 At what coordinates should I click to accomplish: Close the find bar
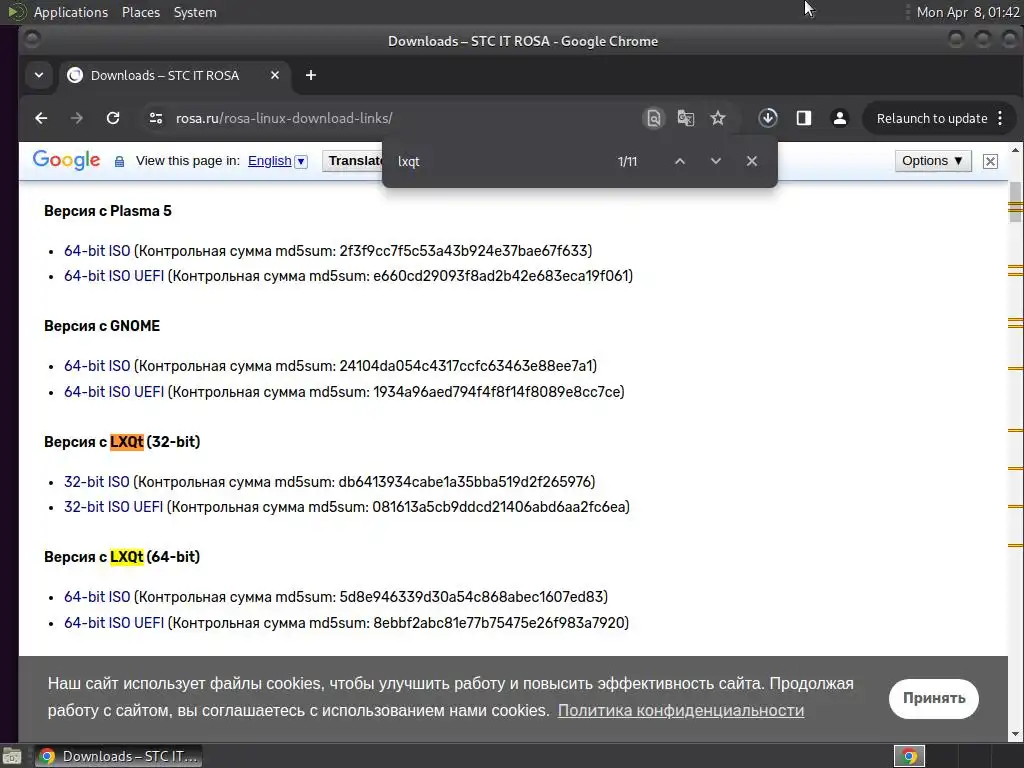(x=752, y=161)
